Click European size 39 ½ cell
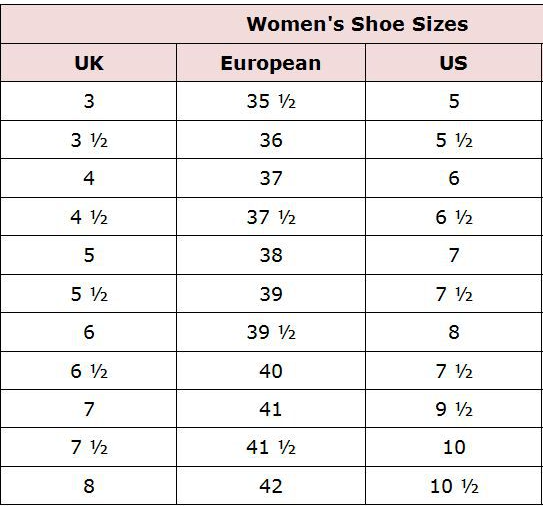Screen dimensions: 543x510 click(x=271, y=332)
